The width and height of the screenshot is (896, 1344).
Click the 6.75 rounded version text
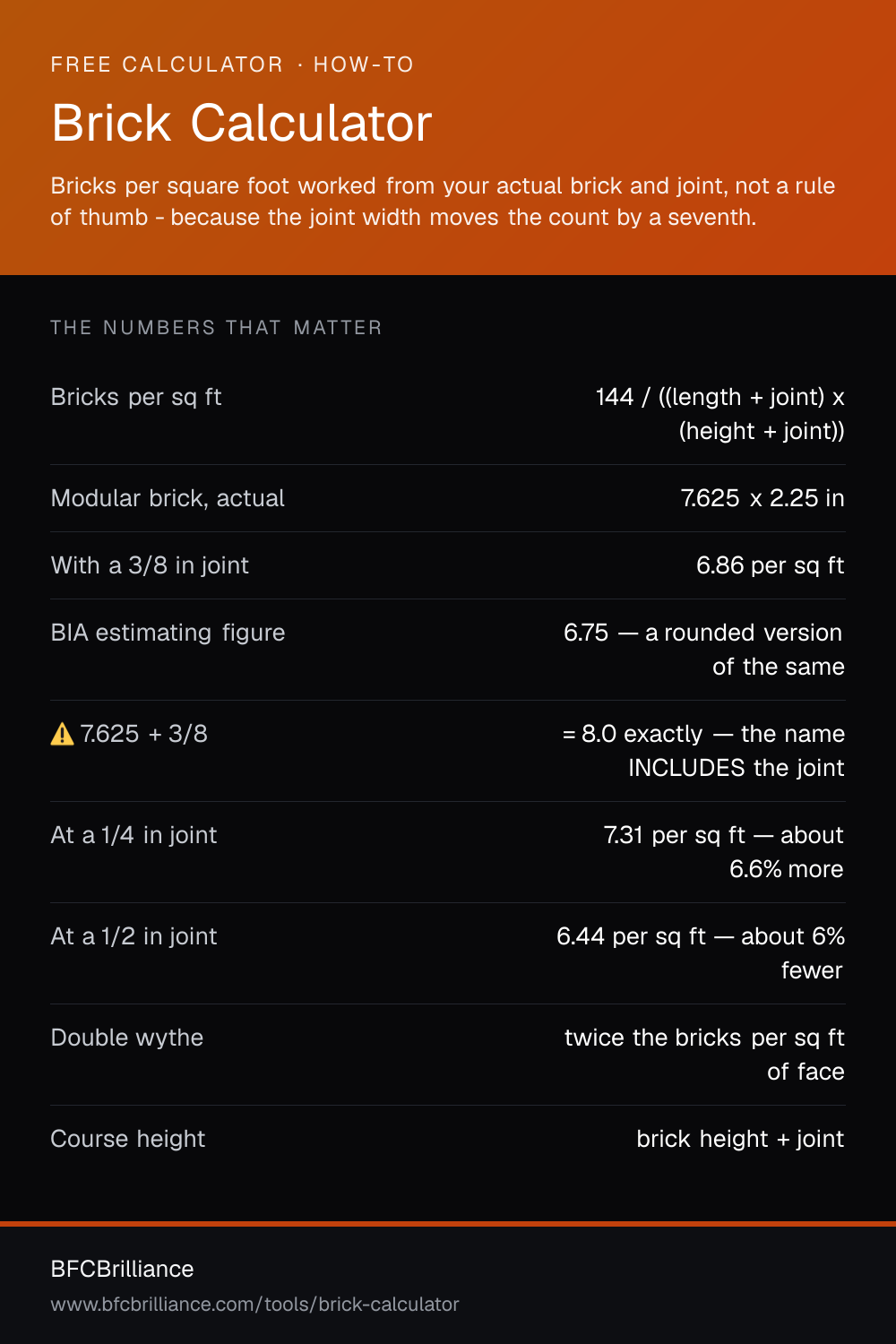(704, 650)
